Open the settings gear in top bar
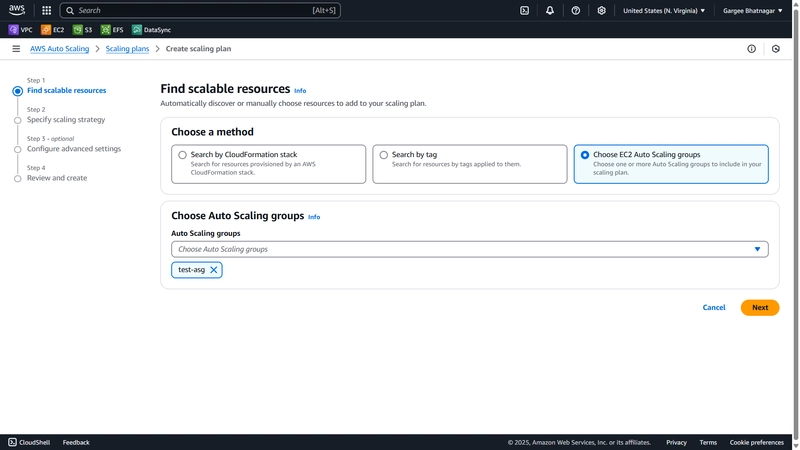This screenshot has height=450, width=800. 601,10
